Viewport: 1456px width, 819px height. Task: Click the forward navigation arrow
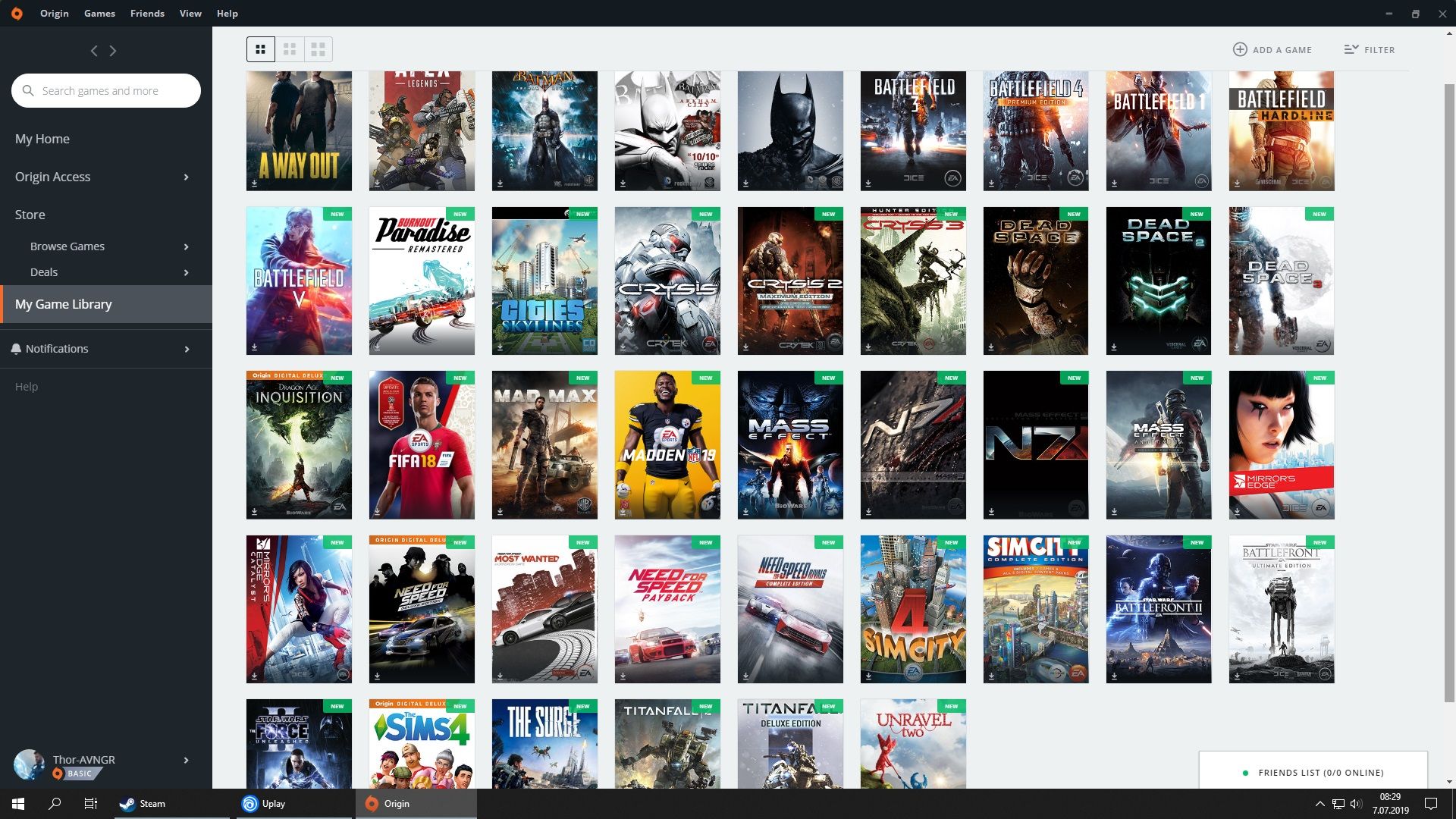113,51
